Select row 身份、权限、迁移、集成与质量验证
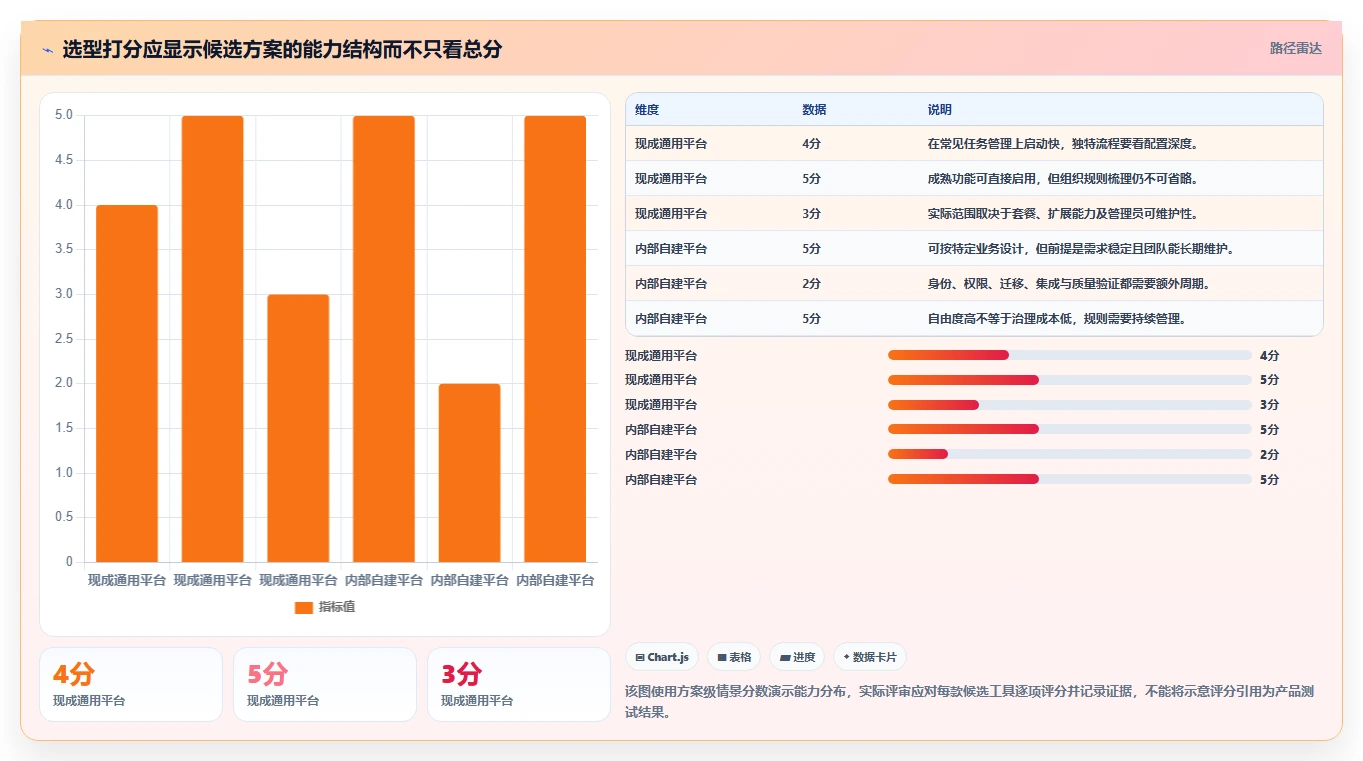 pyautogui.click(x=974, y=283)
